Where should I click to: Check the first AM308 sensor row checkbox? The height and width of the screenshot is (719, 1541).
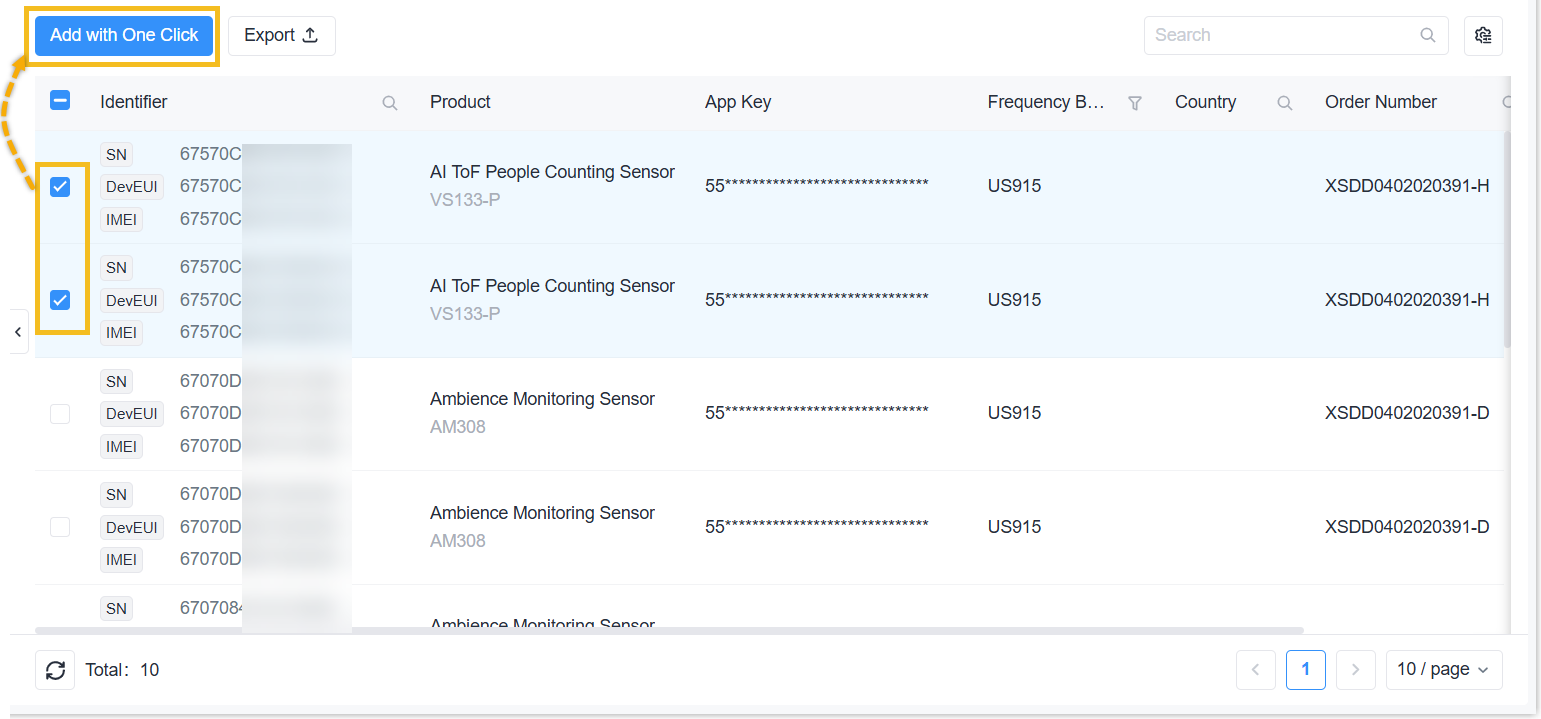pyautogui.click(x=60, y=414)
